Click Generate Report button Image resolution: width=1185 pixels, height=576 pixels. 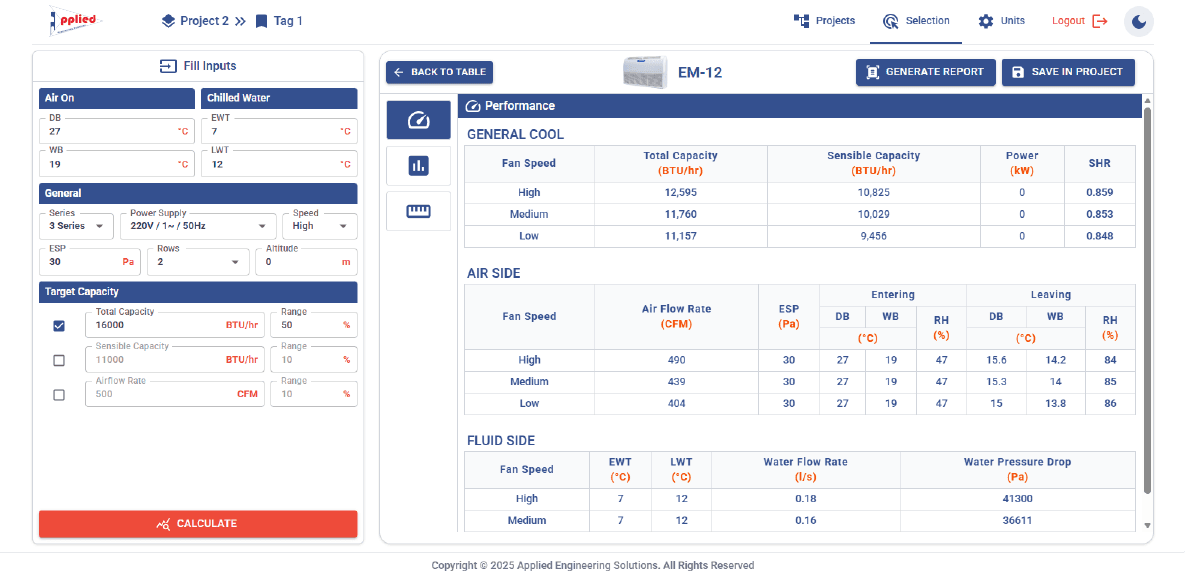click(926, 73)
